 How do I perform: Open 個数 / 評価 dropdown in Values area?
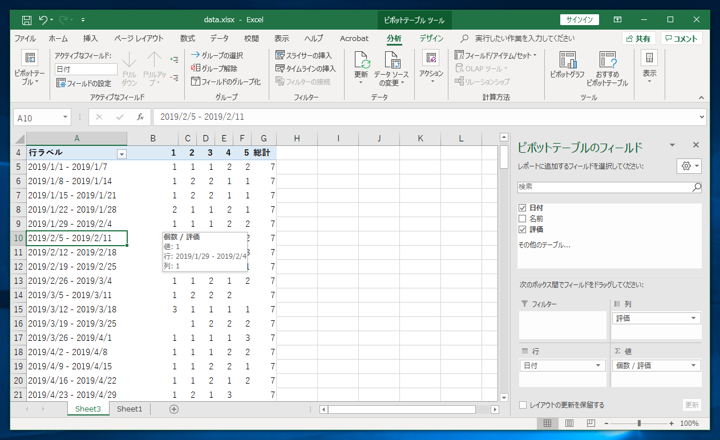pyautogui.click(x=693, y=365)
